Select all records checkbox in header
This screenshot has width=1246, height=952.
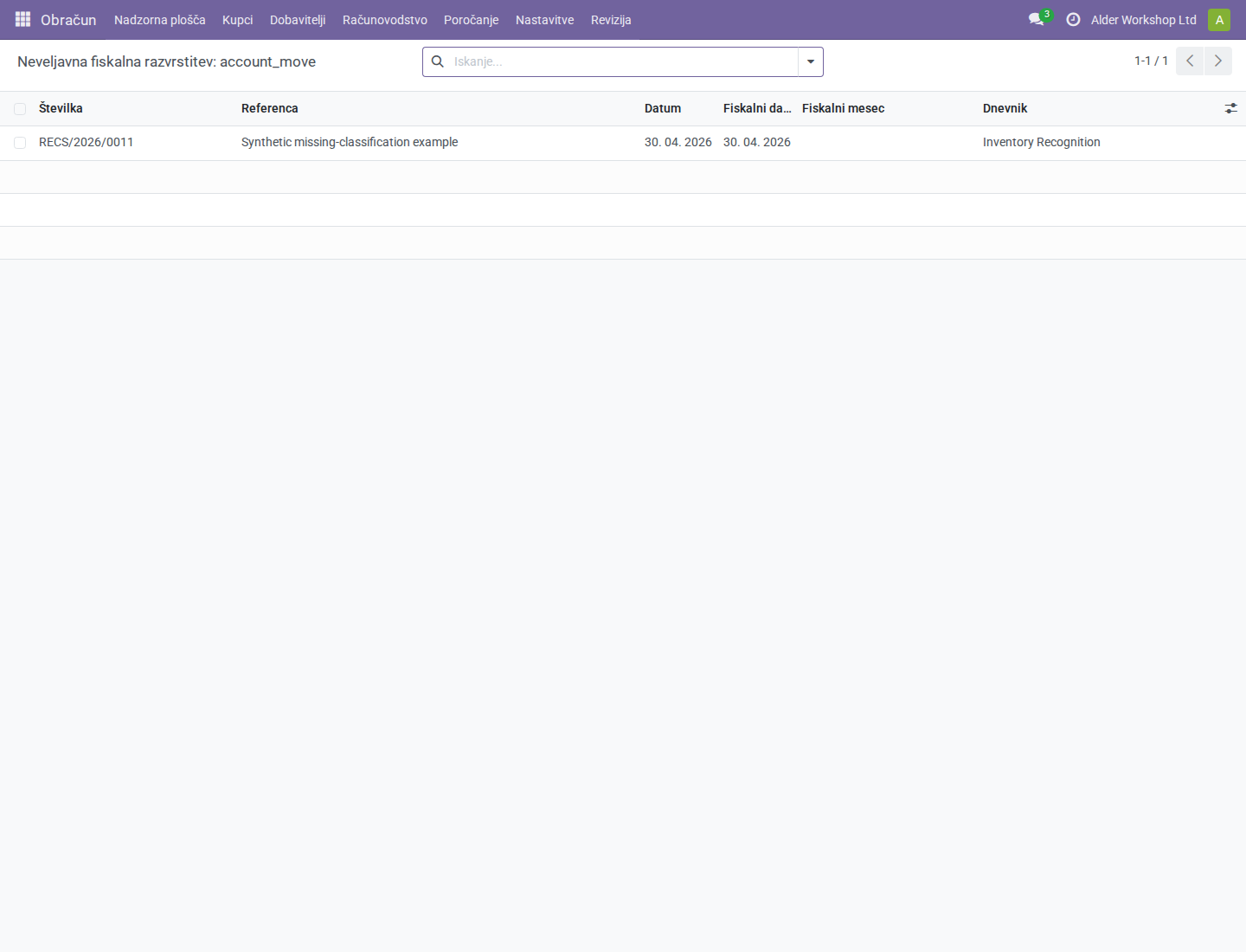click(20, 109)
